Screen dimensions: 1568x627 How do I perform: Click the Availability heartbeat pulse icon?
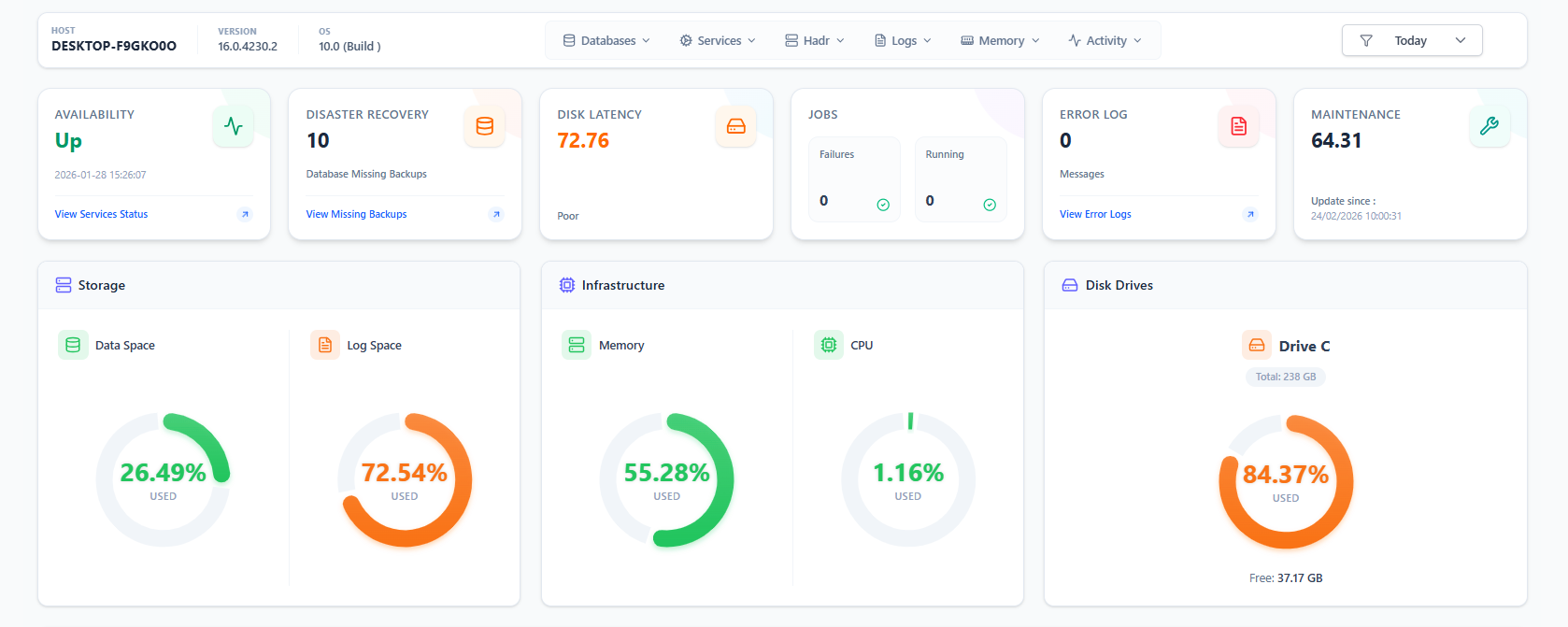pos(233,126)
